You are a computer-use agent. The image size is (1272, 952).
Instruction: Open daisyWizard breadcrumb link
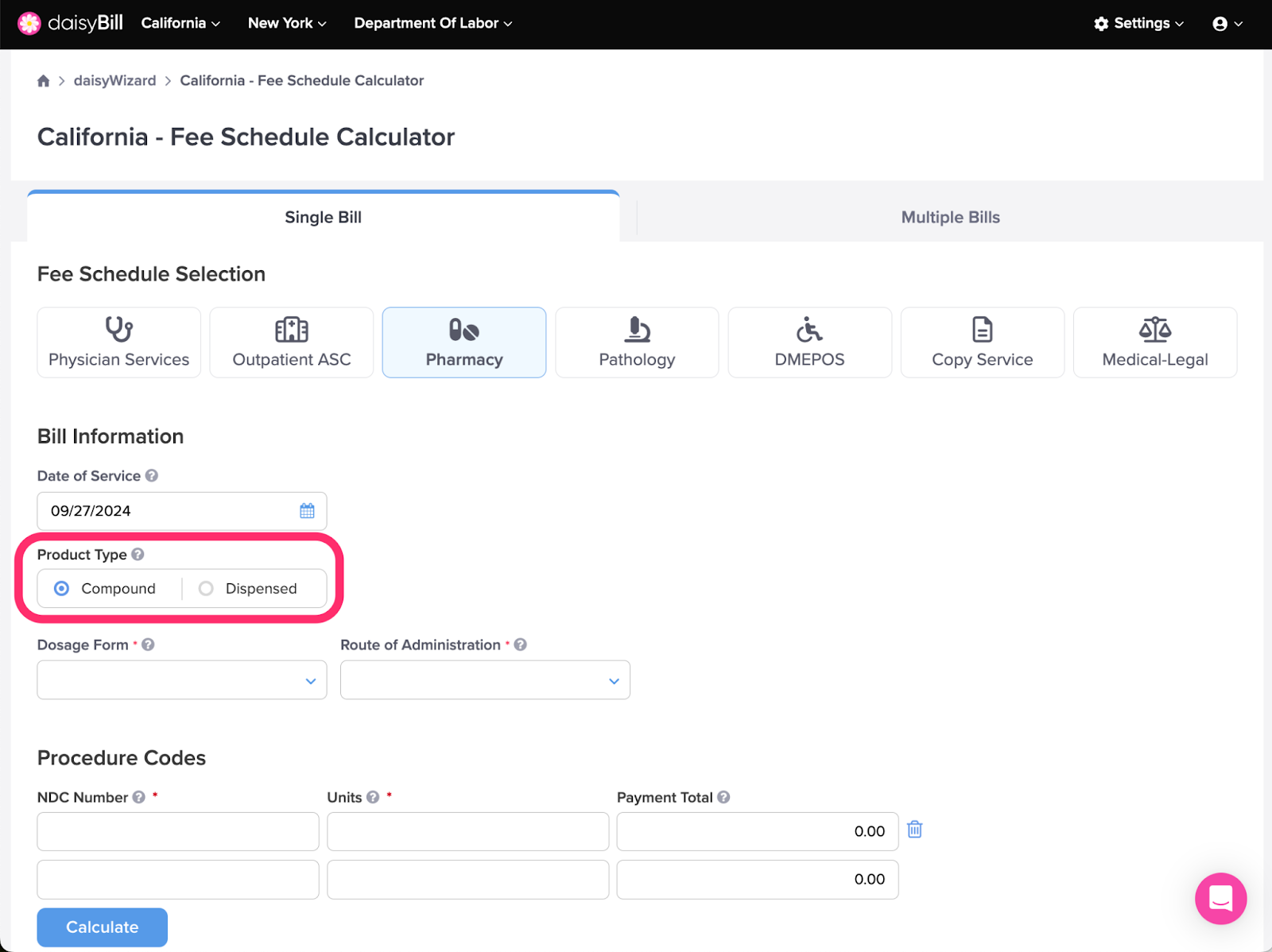pos(115,81)
